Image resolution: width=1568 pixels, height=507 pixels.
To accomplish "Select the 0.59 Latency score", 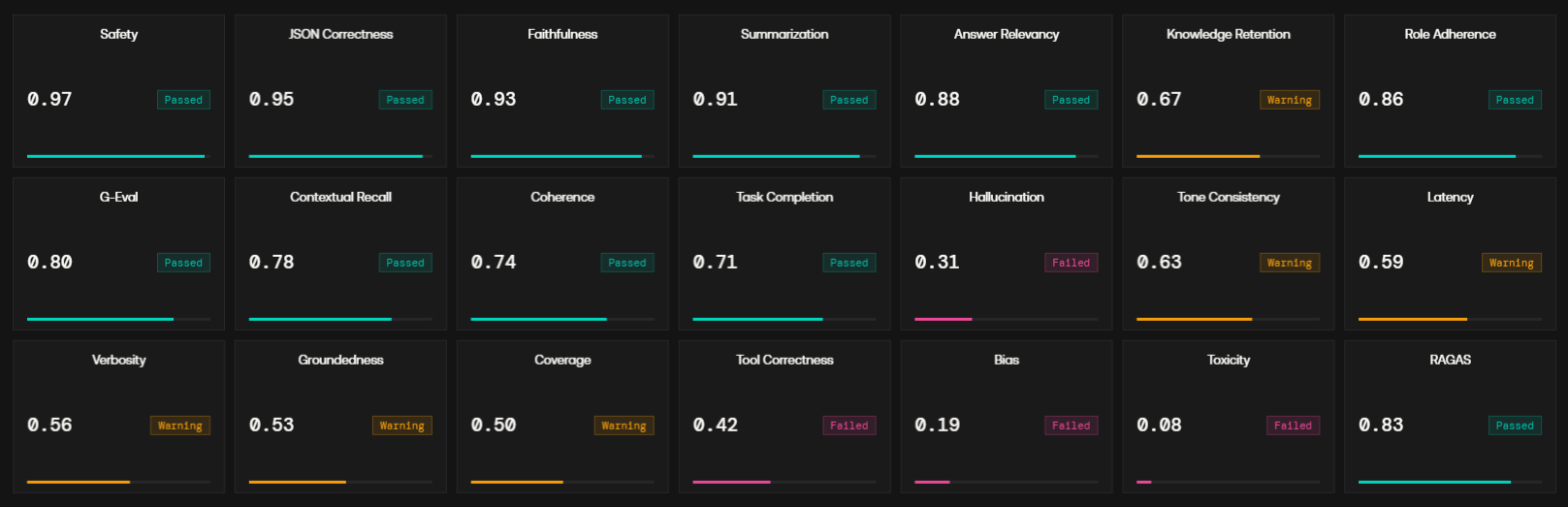I will (1382, 262).
